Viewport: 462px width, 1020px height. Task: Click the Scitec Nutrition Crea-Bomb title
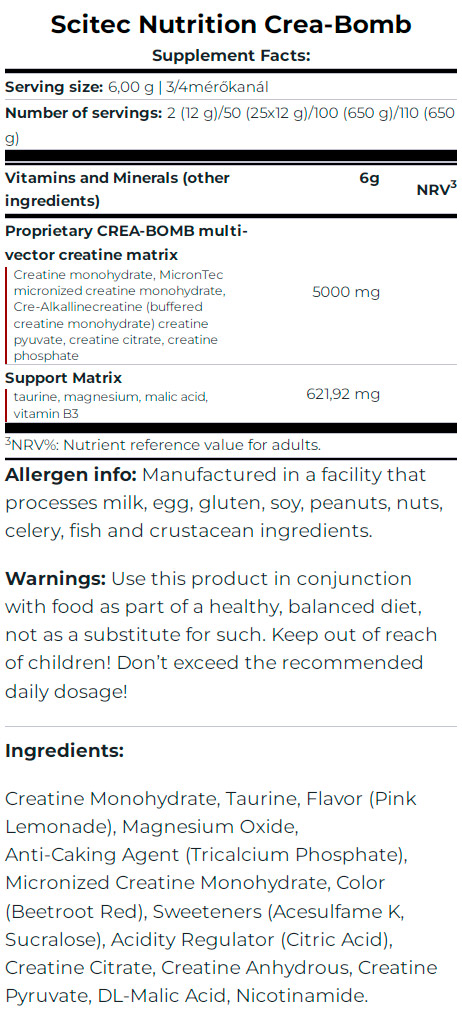click(231, 24)
